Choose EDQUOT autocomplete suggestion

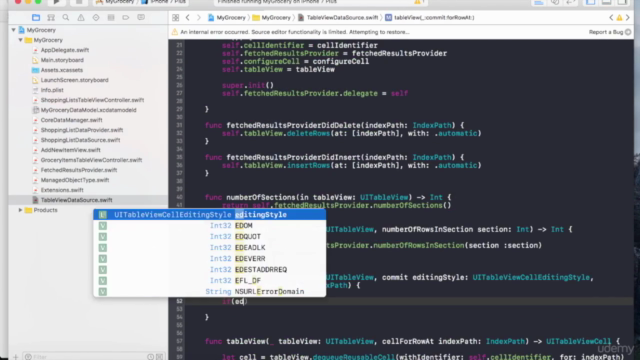tap(209, 236)
